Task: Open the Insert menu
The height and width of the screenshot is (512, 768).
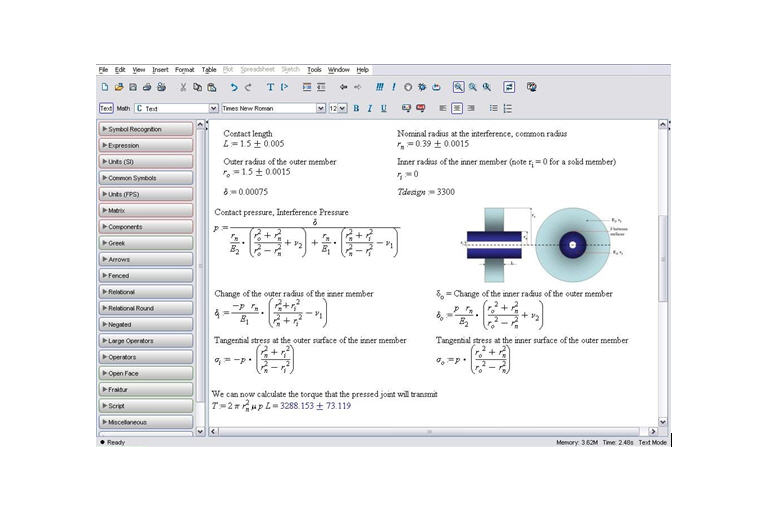Action: 160,70
